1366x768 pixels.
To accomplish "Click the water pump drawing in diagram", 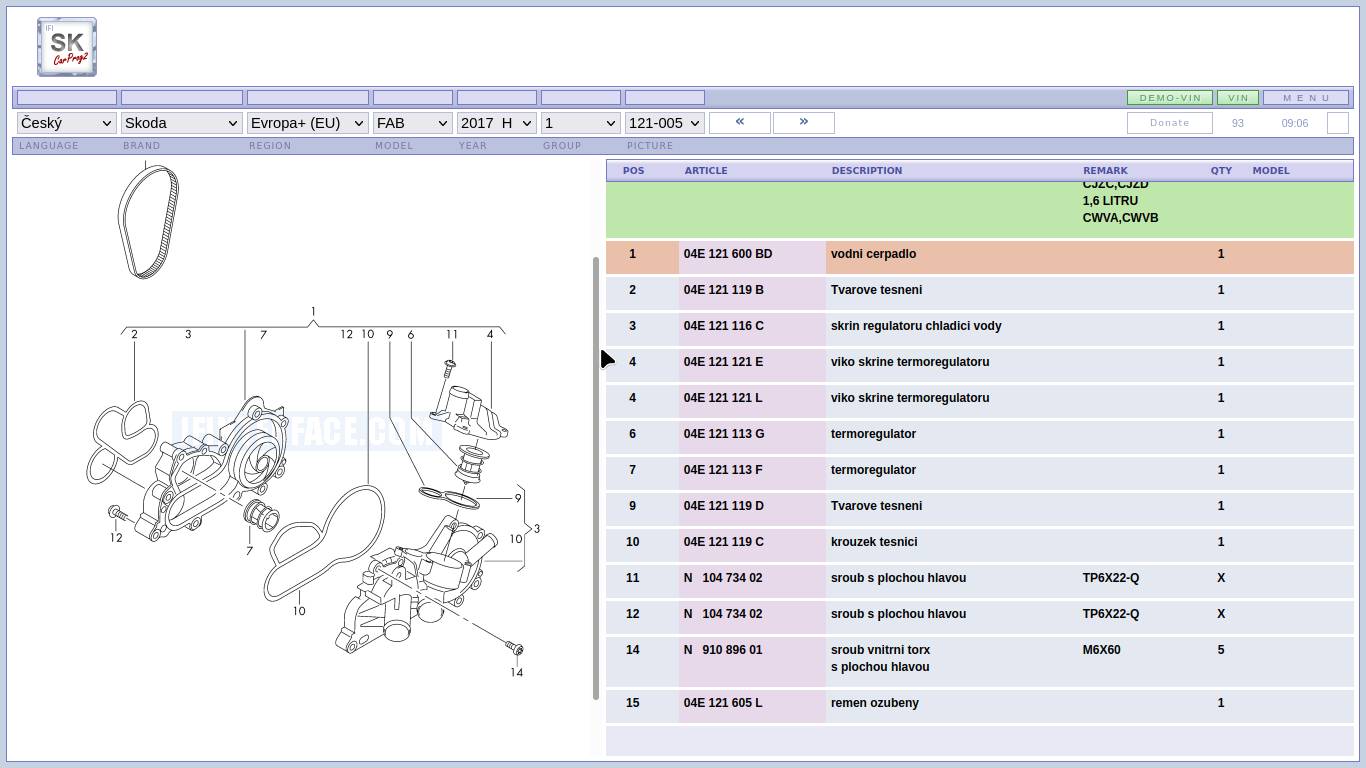I will pos(210,468).
